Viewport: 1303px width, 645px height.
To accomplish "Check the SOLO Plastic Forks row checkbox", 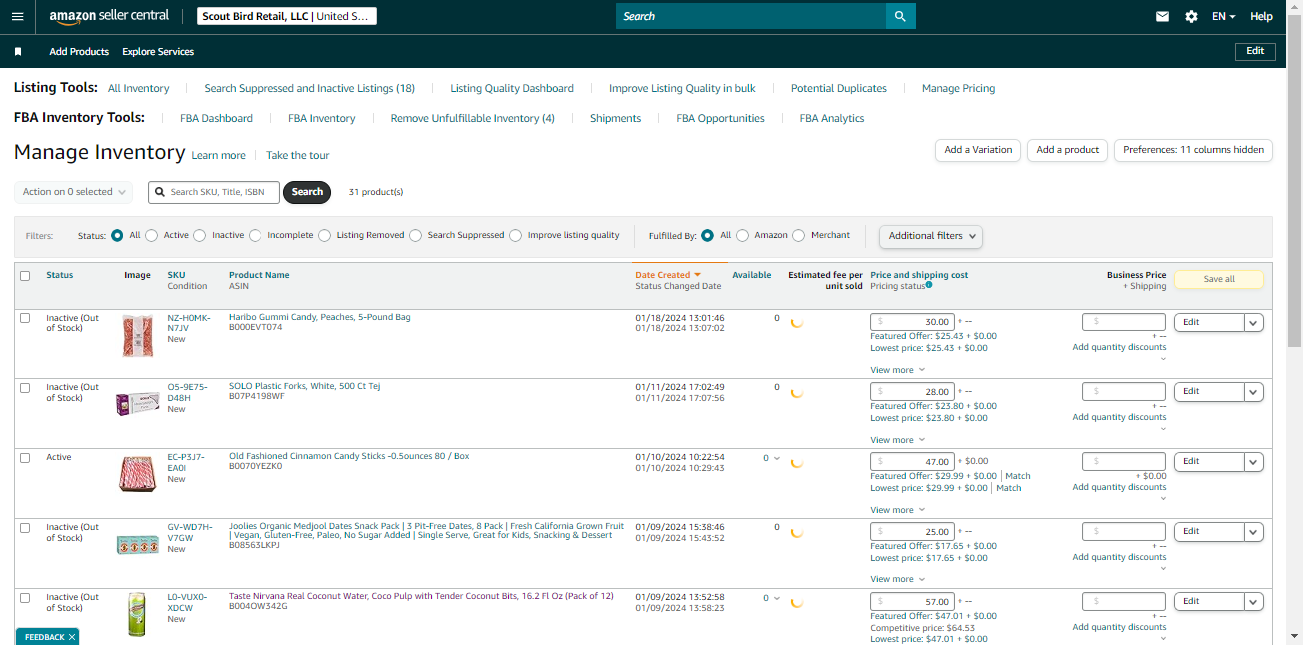I will (x=25, y=388).
